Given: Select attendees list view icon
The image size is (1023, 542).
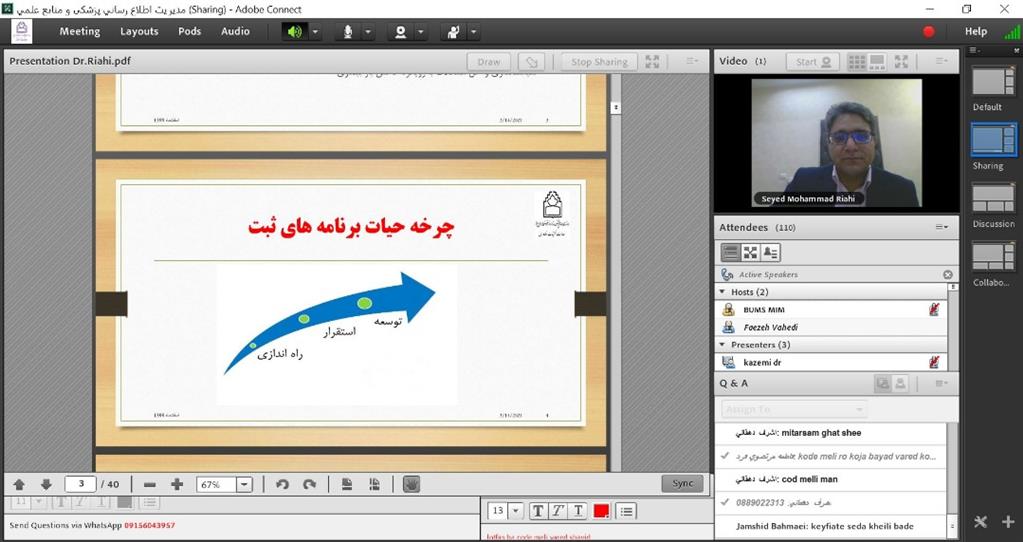Looking at the screenshot, I should pos(731,252).
